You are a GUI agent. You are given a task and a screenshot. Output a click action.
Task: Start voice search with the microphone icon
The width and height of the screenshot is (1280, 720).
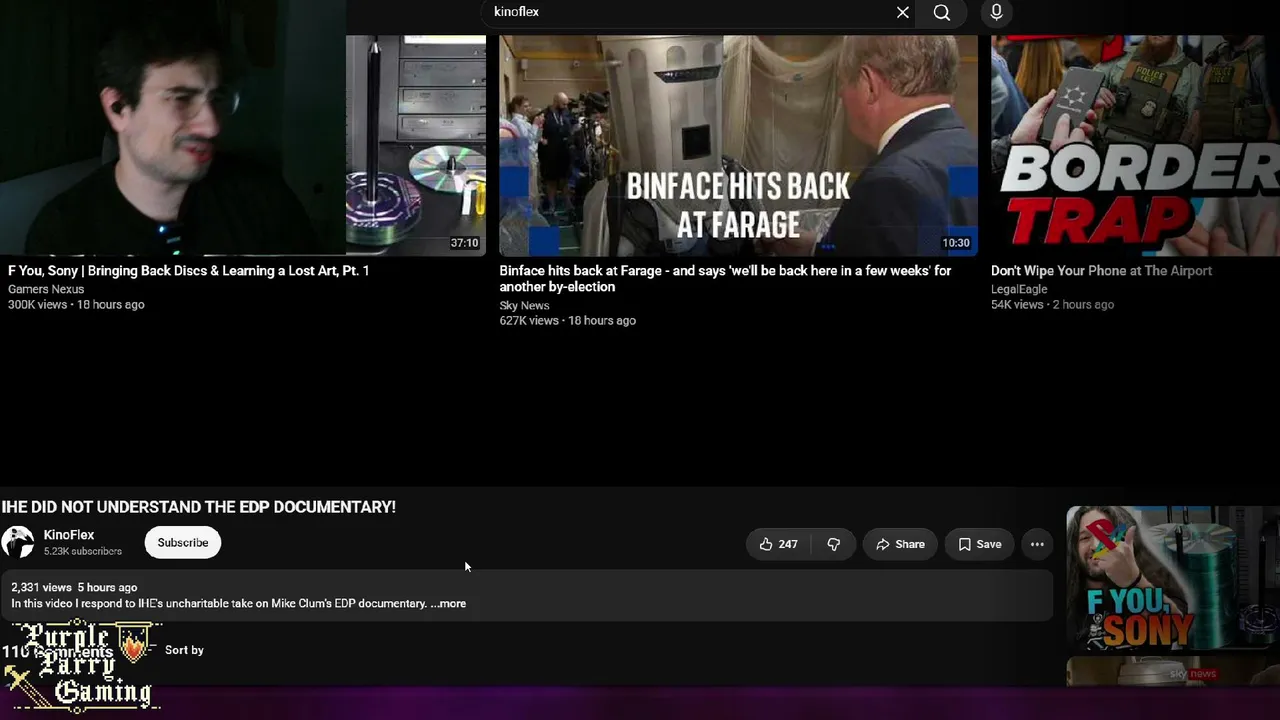tap(996, 12)
